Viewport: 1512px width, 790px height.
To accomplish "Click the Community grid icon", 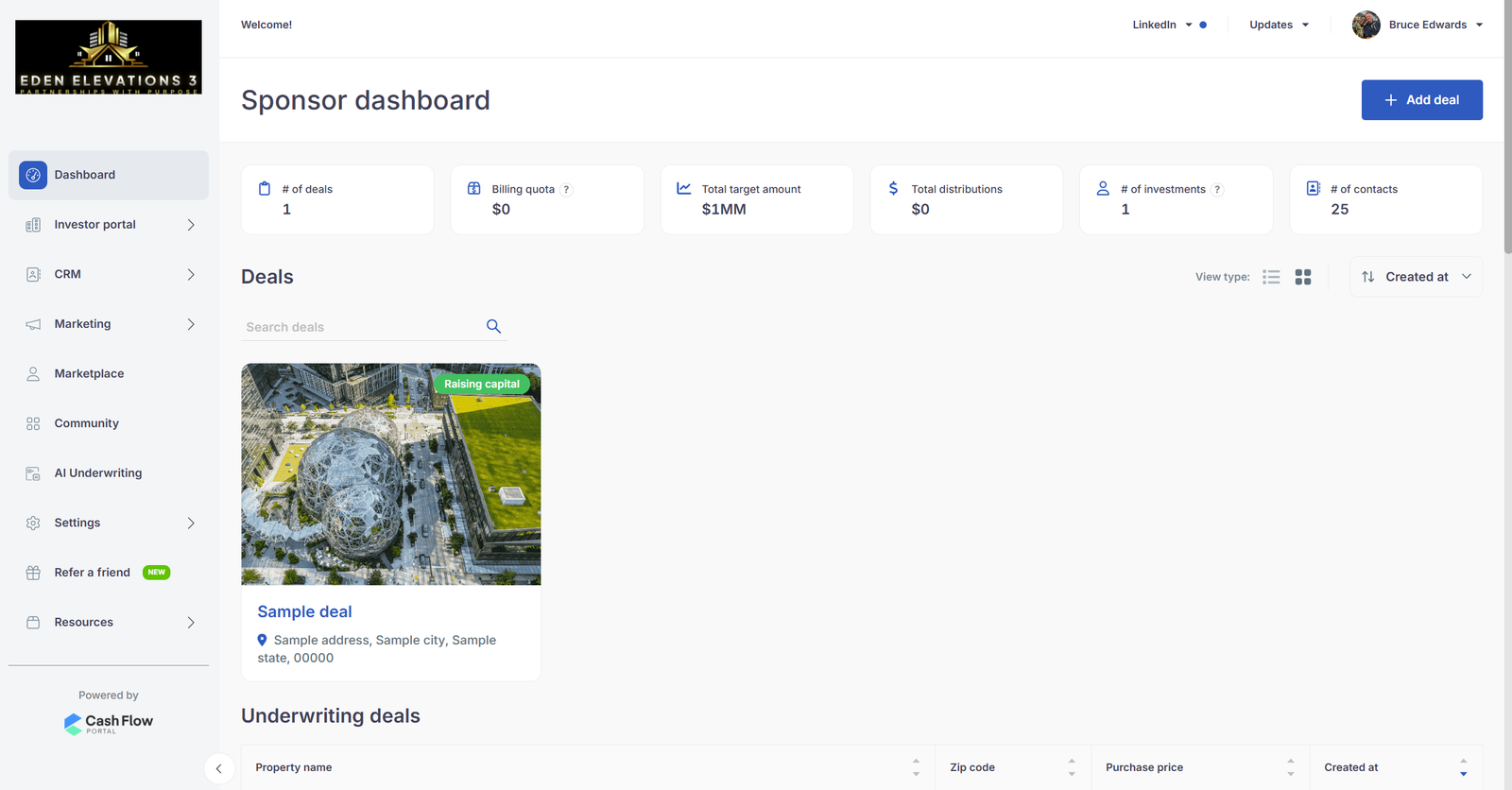I will pos(33,423).
